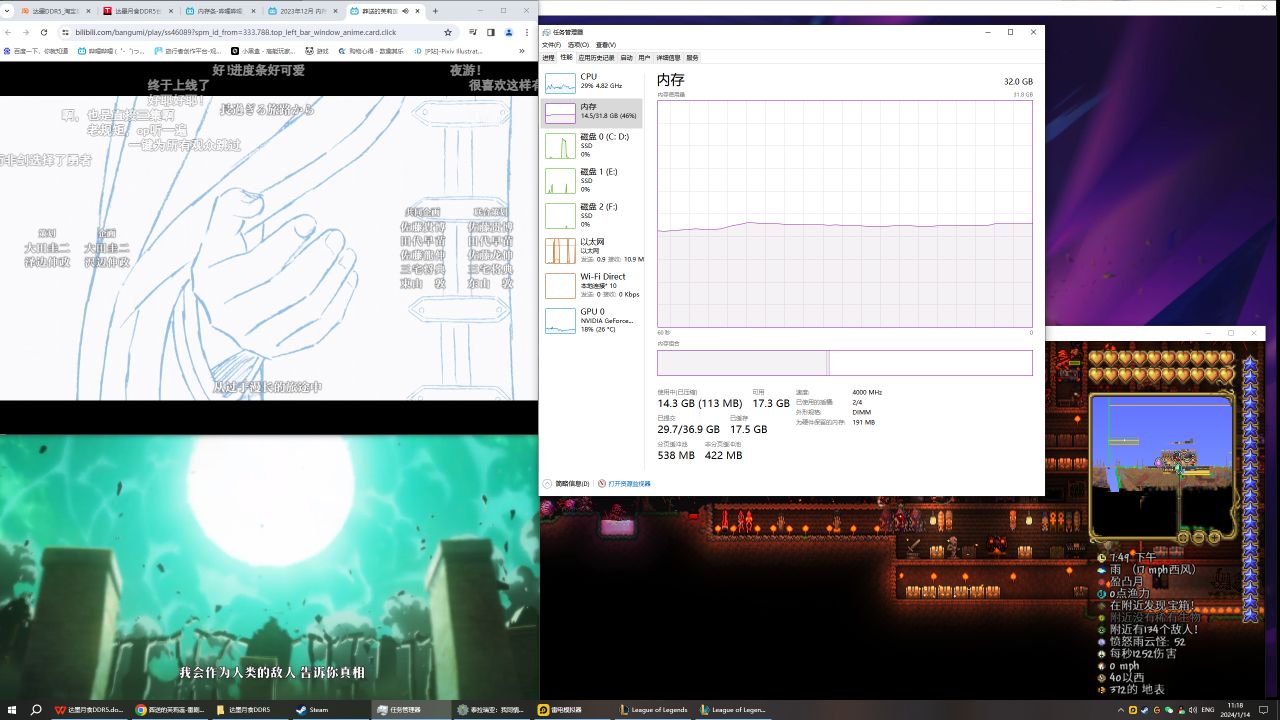The width and height of the screenshot is (1280, 720).
Task: Open the WPS 达墨月食DDR5 document taskbar item
Action: pyautogui.click(x=88, y=710)
